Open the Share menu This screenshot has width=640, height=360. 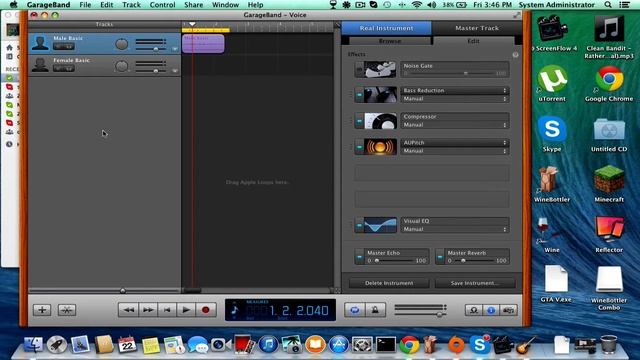pos(193,5)
